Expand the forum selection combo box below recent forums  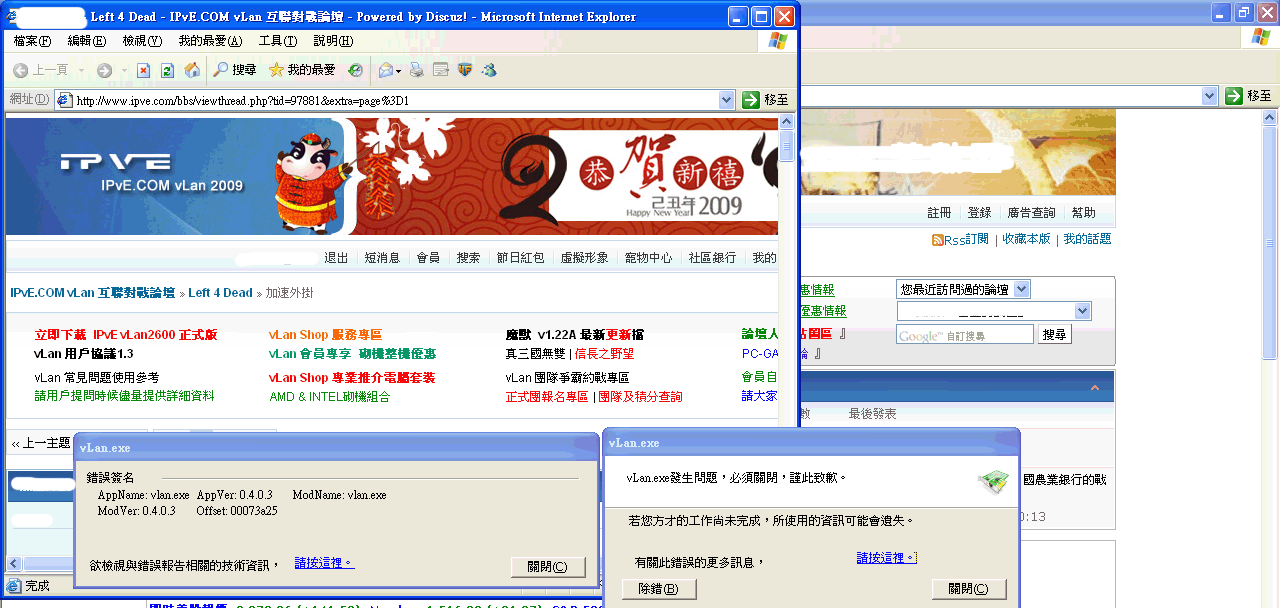pos(1083,310)
